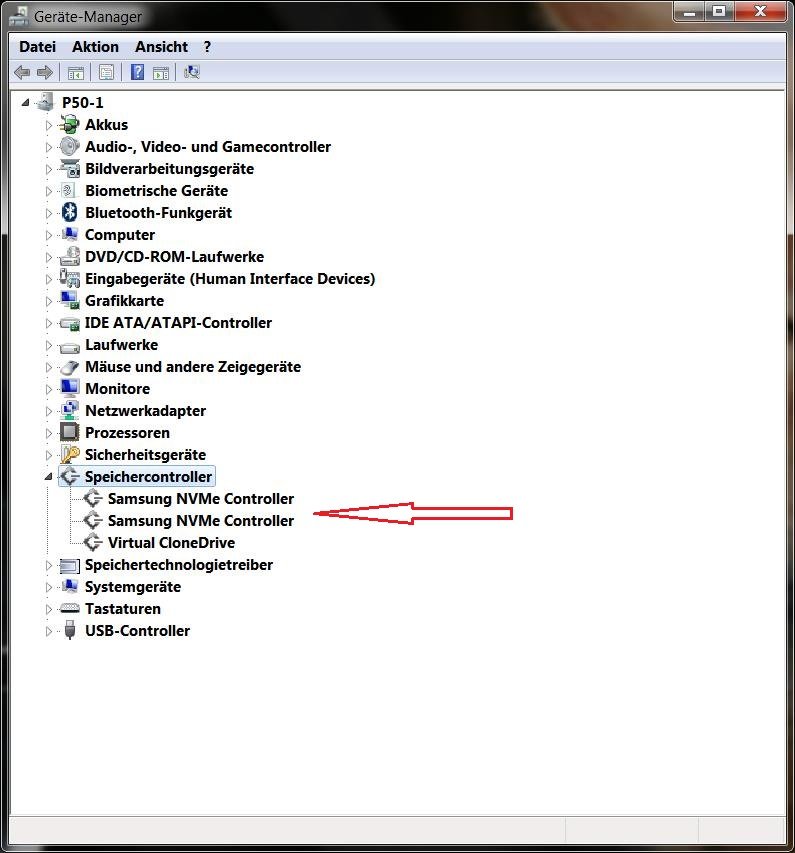Open the Aktion menu
795x853 pixels.
95,47
